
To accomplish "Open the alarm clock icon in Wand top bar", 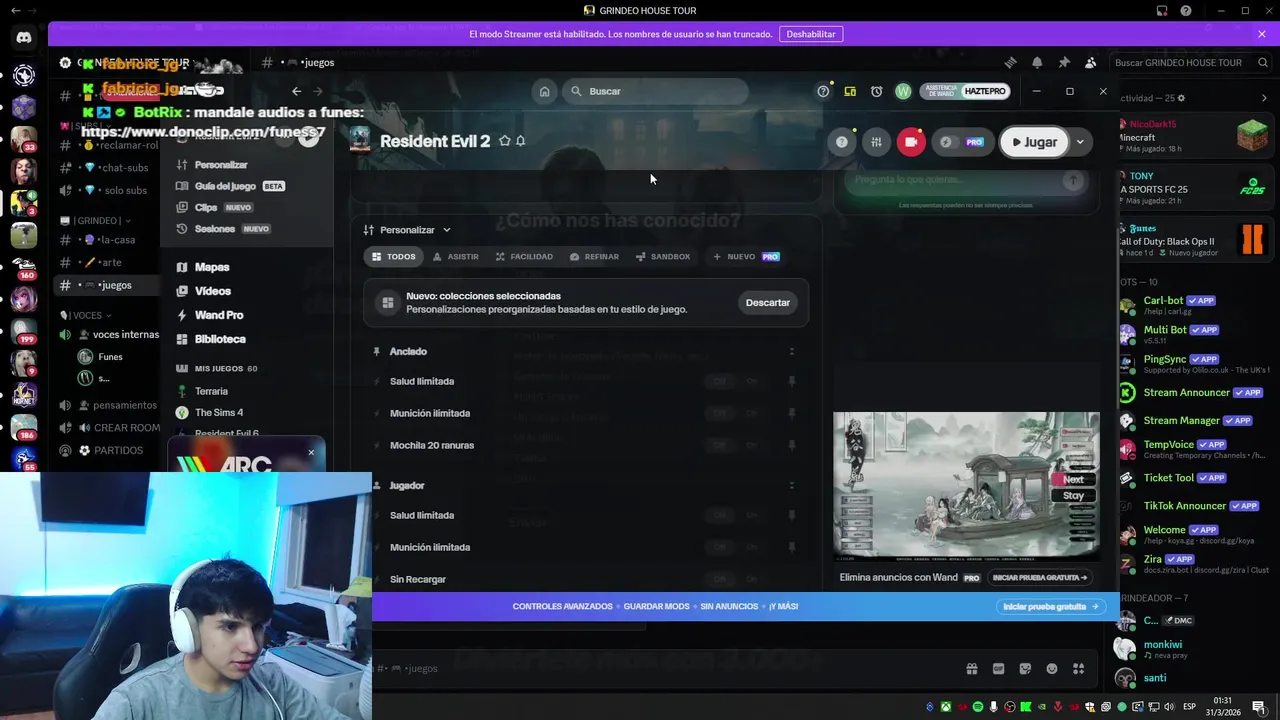I will click(x=876, y=91).
